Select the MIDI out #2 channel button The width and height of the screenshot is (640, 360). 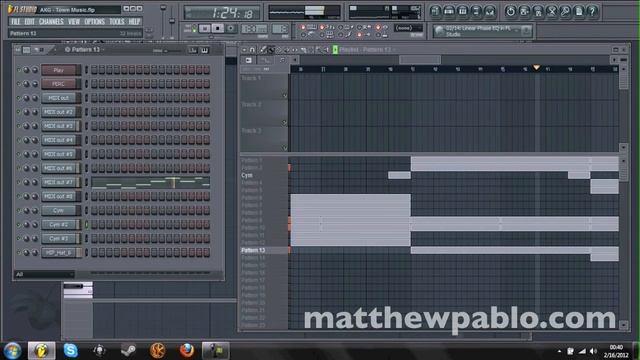click(x=58, y=112)
